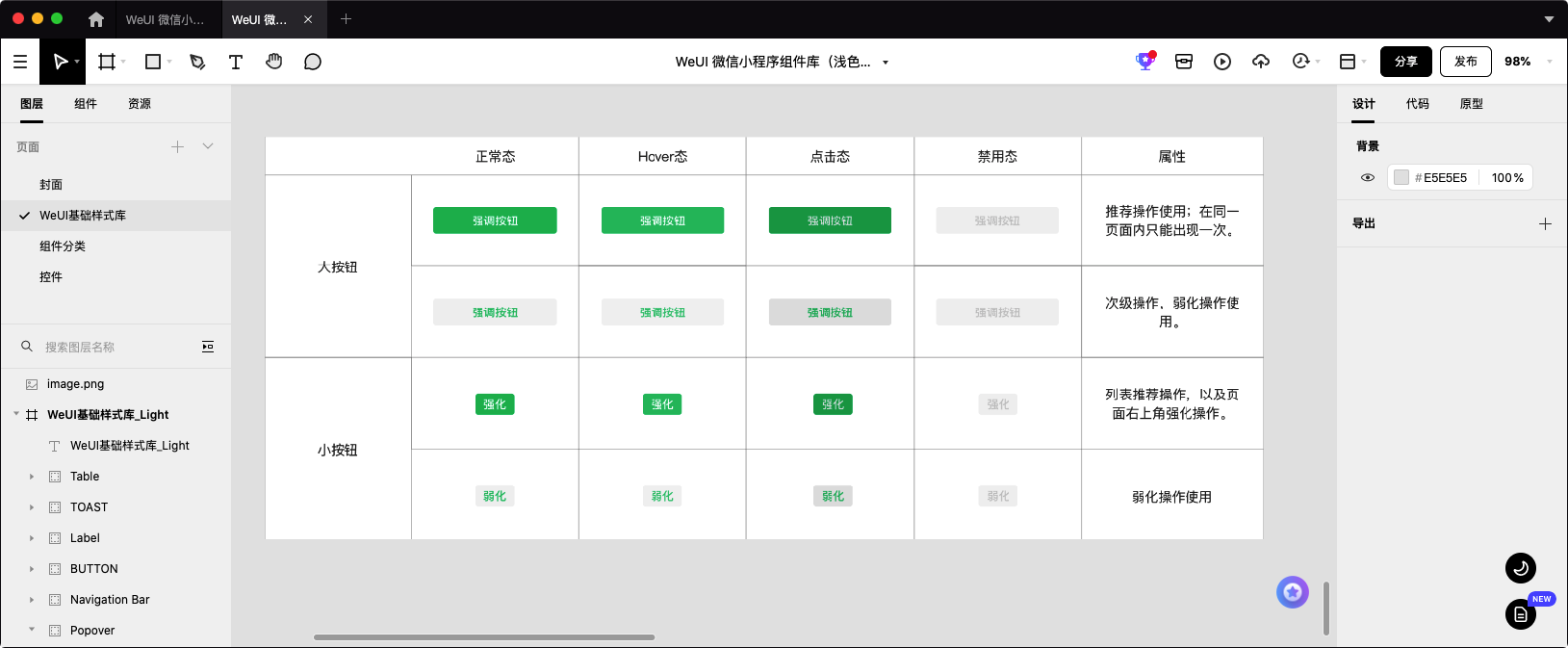Click the play presentation icon
Screen dimensions: 1568x648
1222,62
